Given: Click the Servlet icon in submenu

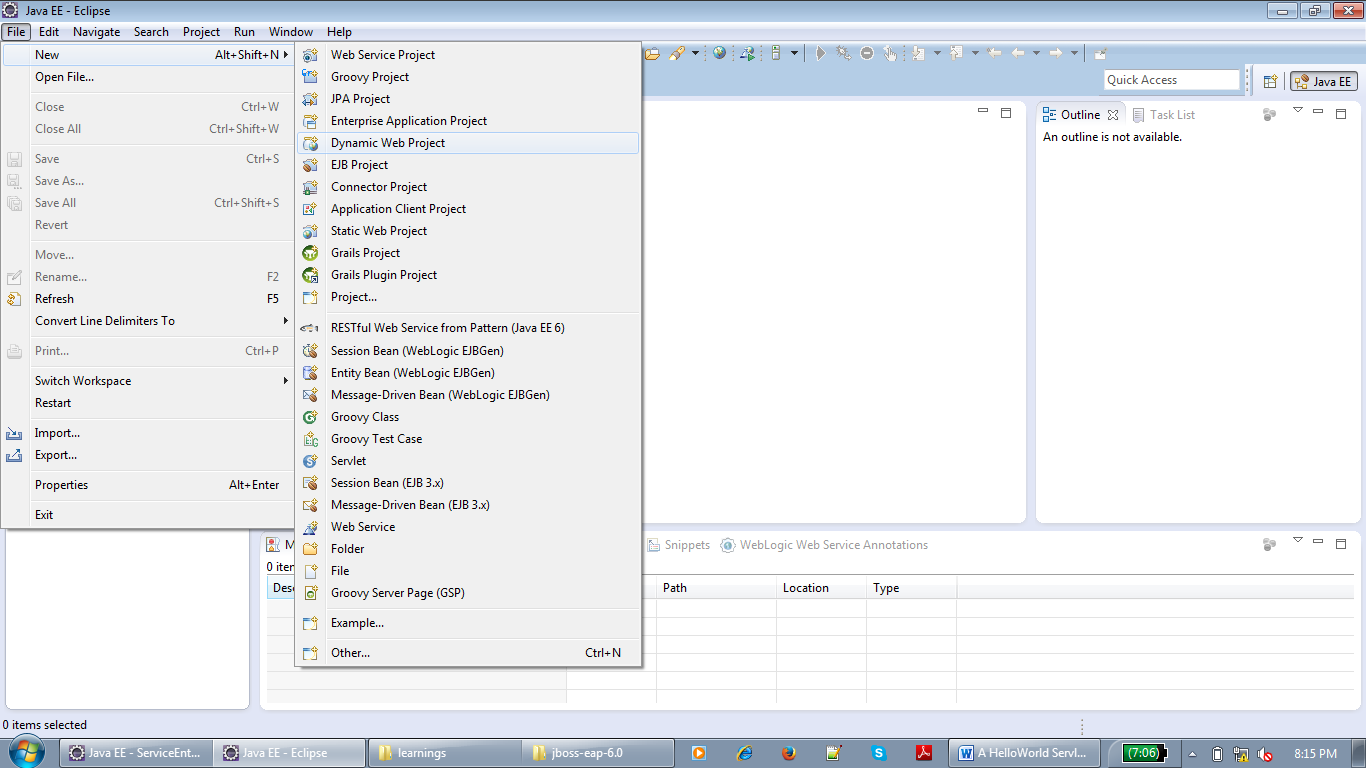Looking at the screenshot, I should pos(311,461).
